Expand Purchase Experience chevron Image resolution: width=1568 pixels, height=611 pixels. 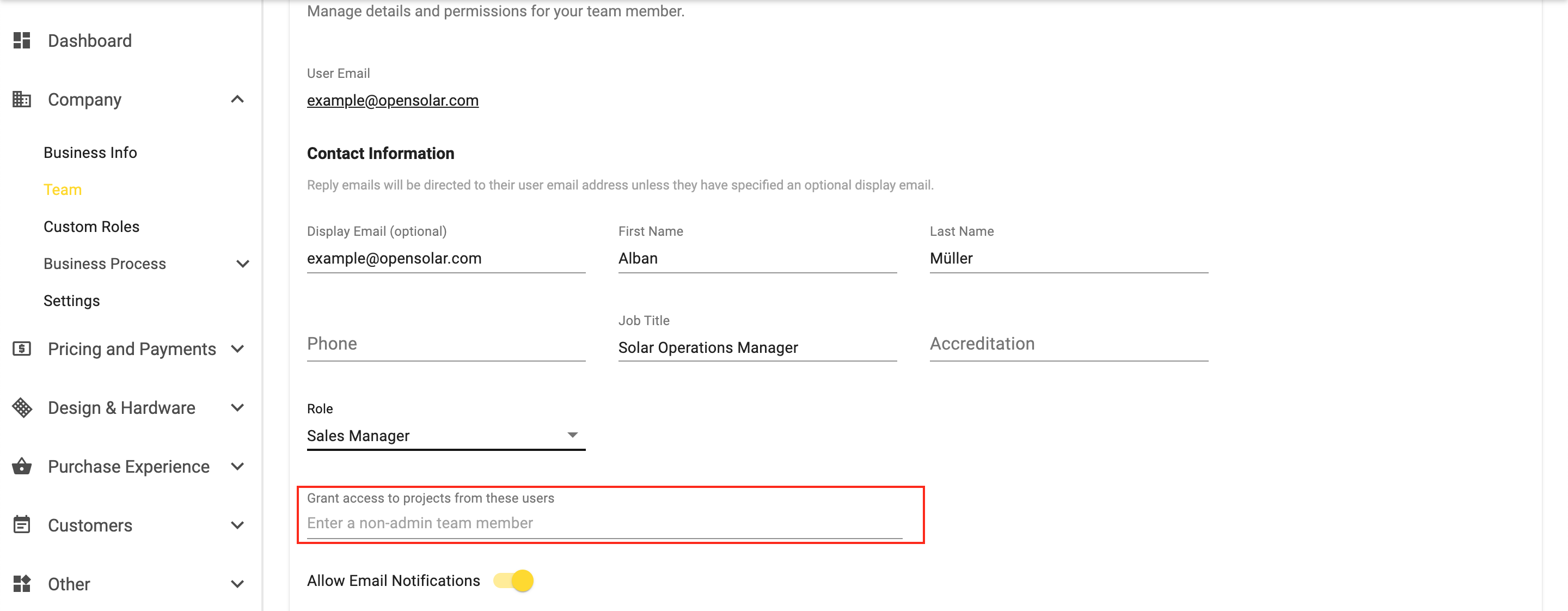coord(237,467)
